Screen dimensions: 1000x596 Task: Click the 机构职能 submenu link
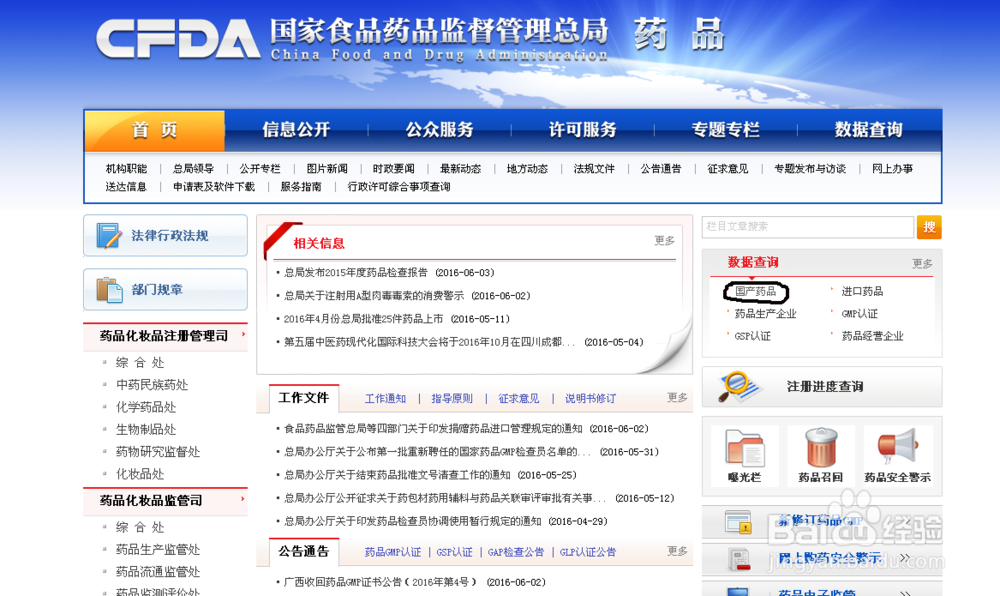[126, 169]
